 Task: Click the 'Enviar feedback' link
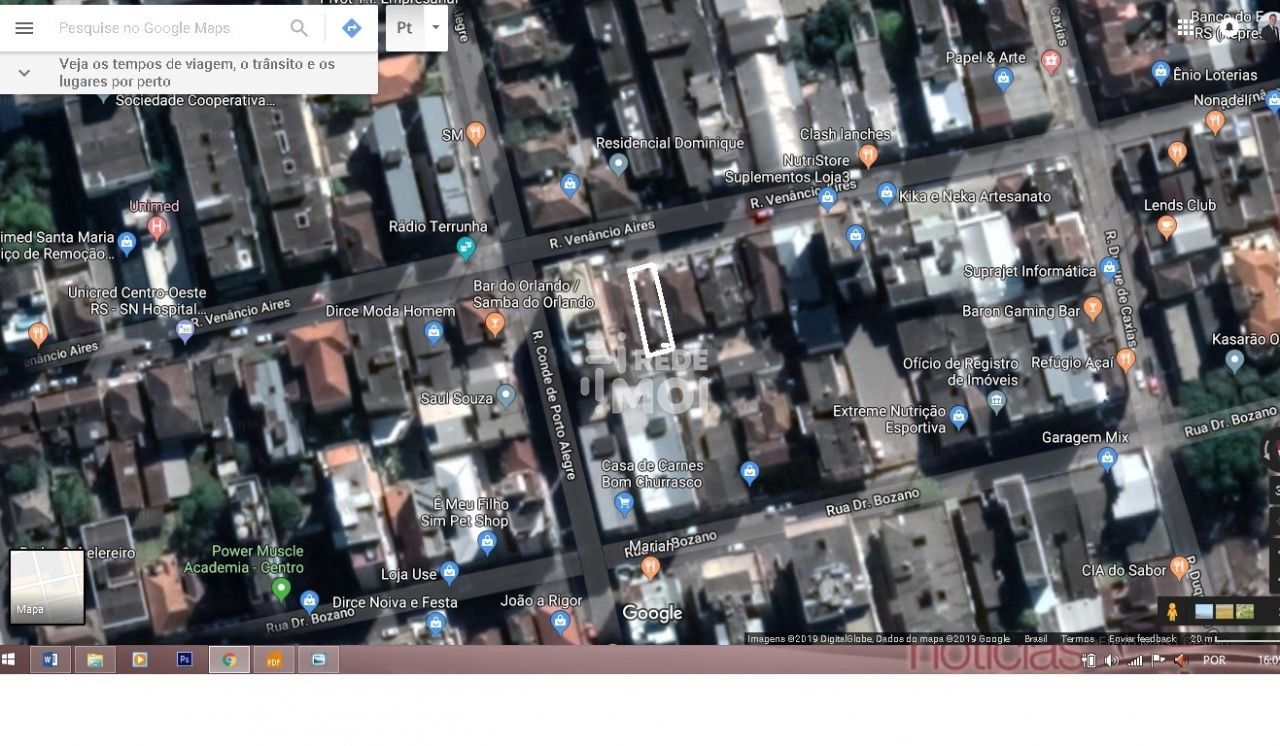point(1142,639)
